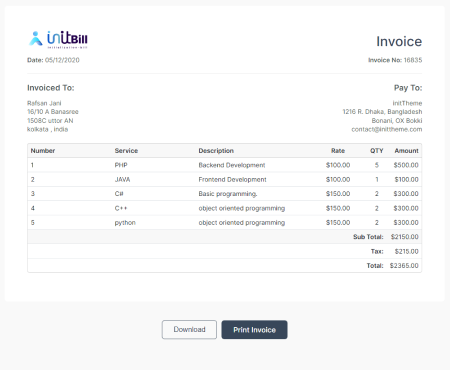Select the PHP service row
The width and height of the screenshot is (450, 370).
225,165
